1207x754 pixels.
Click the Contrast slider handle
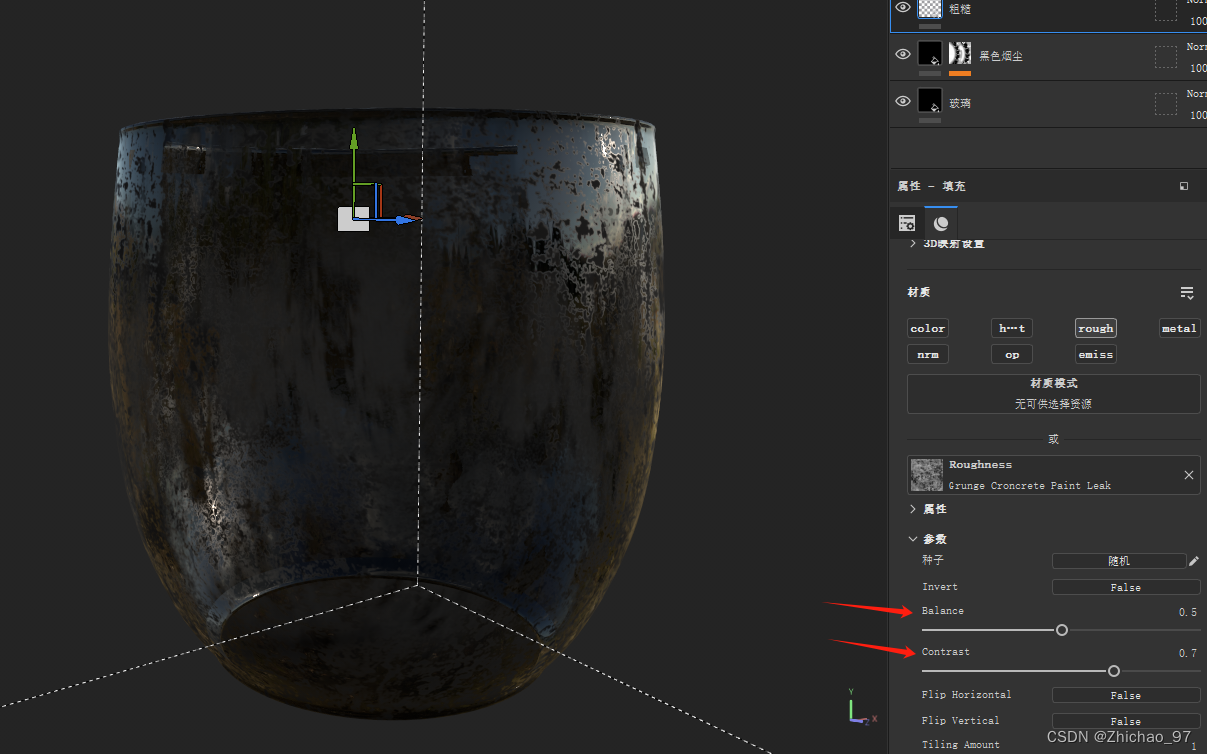tap(1114, 671)
